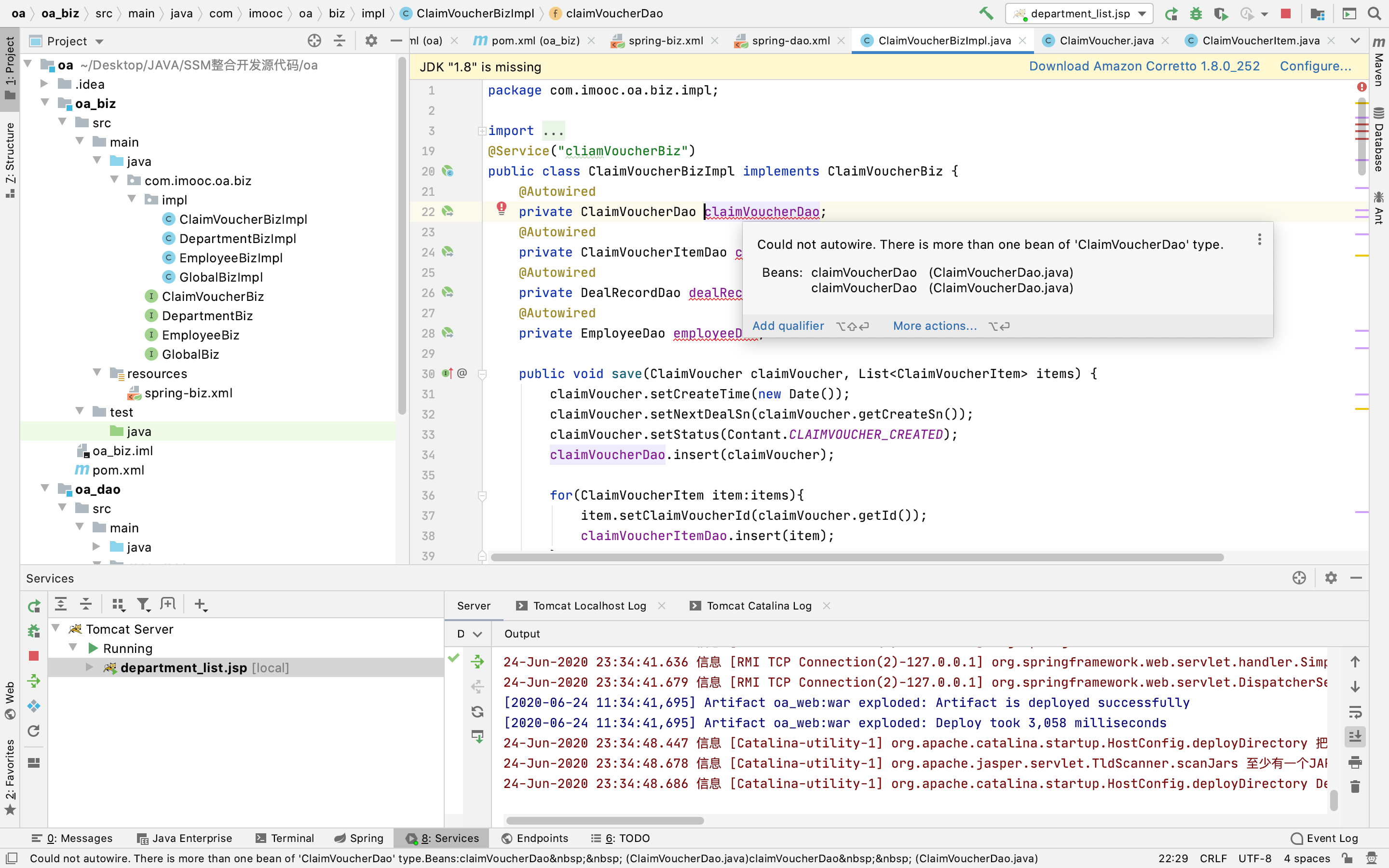1389x868 pixels.
Task: Toggle the Maven tool window stripe
Action: pyautogui.click(x=1379, y=60)
